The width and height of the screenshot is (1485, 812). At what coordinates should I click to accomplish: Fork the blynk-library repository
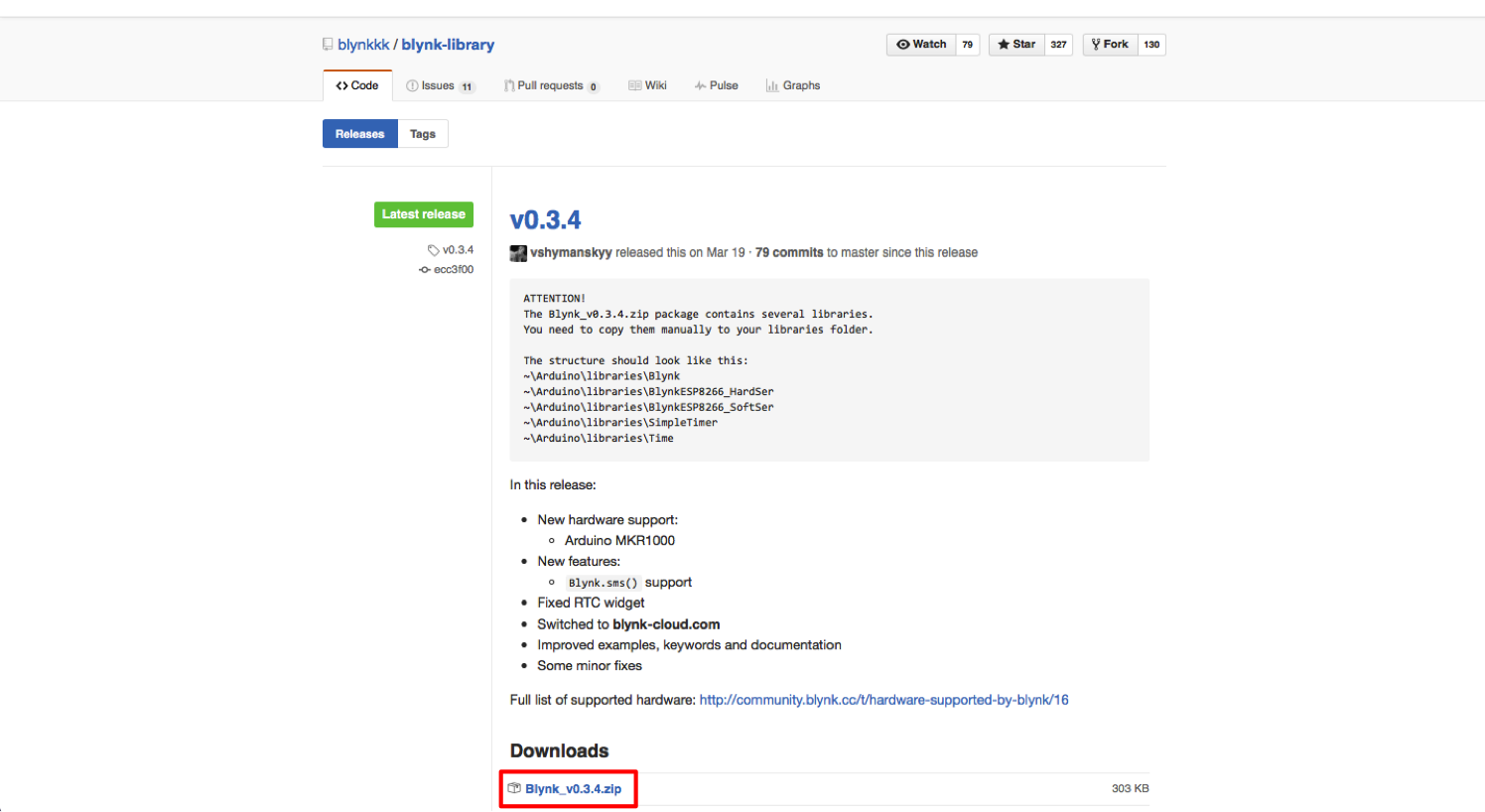[1110, 45]
